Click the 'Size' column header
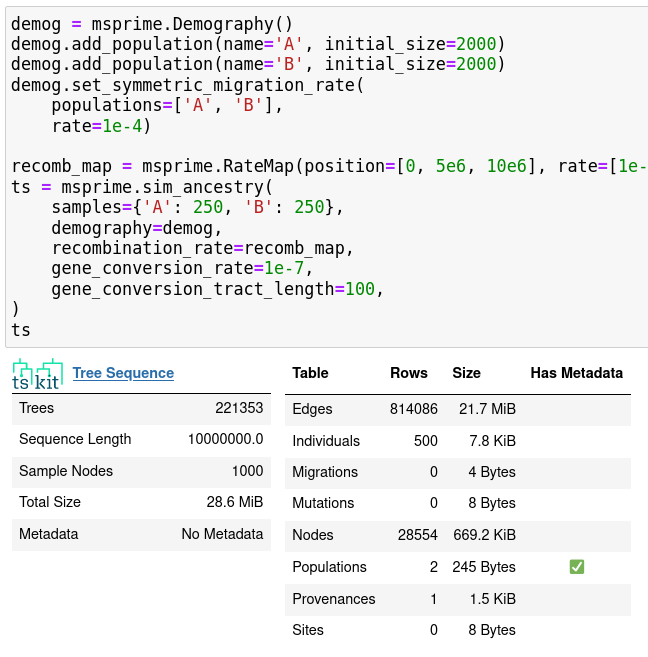This screenshot has width=648, height=657. click(x=466, y=373)
